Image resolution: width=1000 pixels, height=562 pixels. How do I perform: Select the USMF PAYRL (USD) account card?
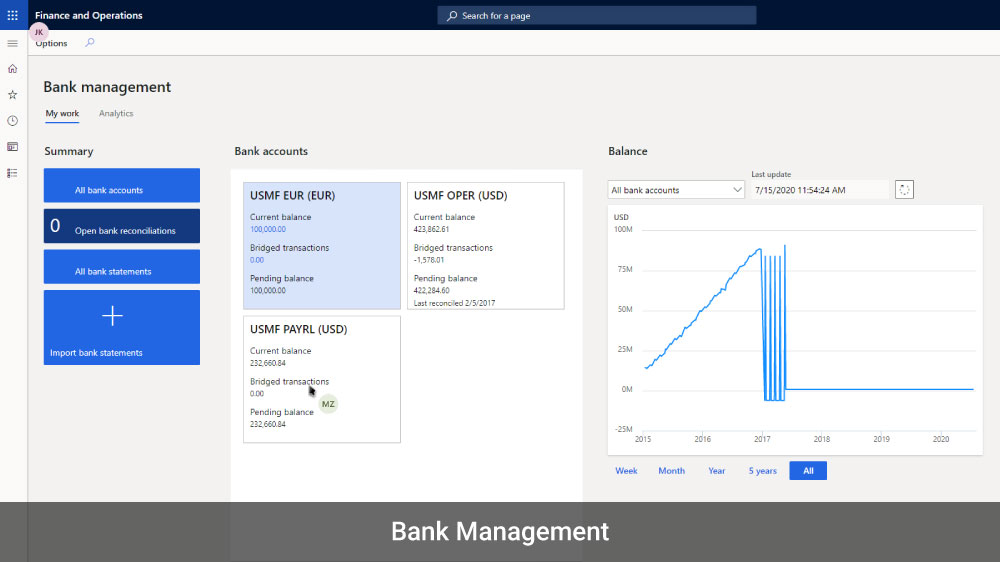(x=322, y=379)
